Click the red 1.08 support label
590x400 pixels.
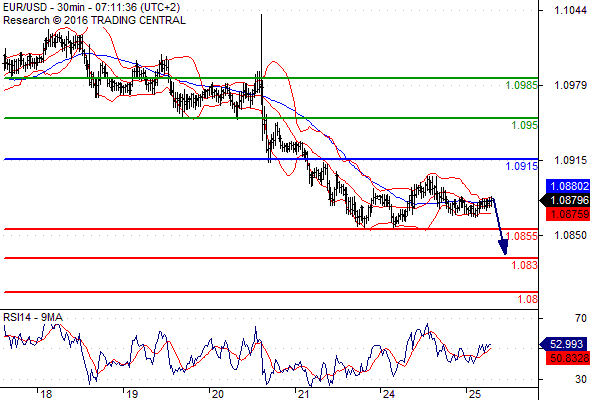(x=528, y=300)
